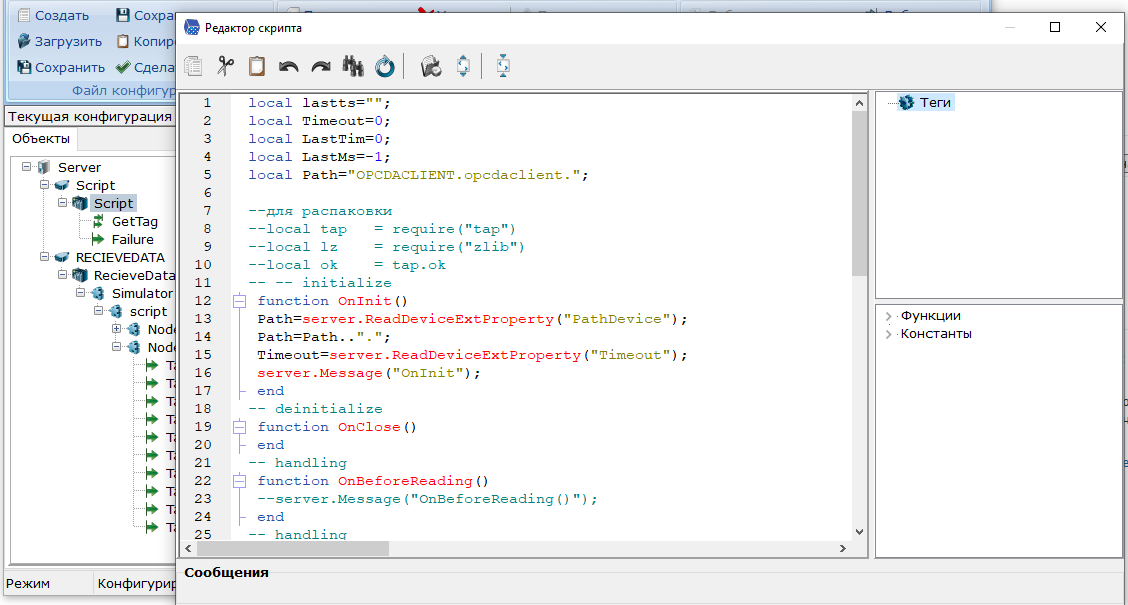Click the expand-all folds arrows icon
The image size is (1128, 605).
pyautogui.click(x=463, y=66)
